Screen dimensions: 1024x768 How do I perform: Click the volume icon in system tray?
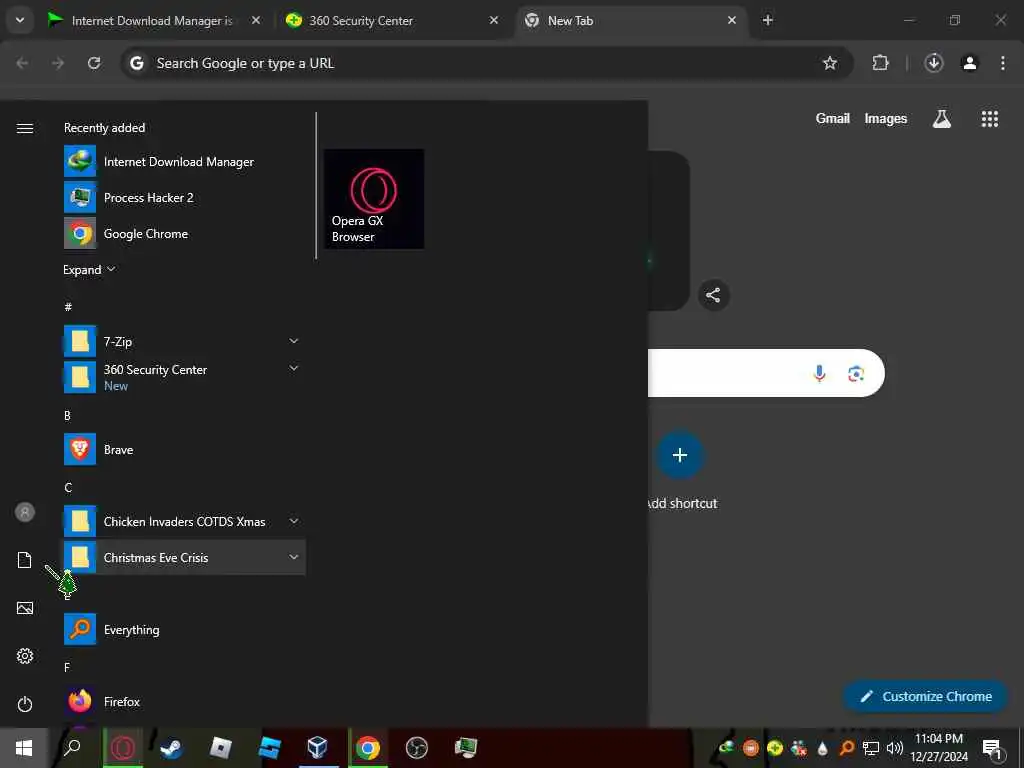(x=895, y=748)
